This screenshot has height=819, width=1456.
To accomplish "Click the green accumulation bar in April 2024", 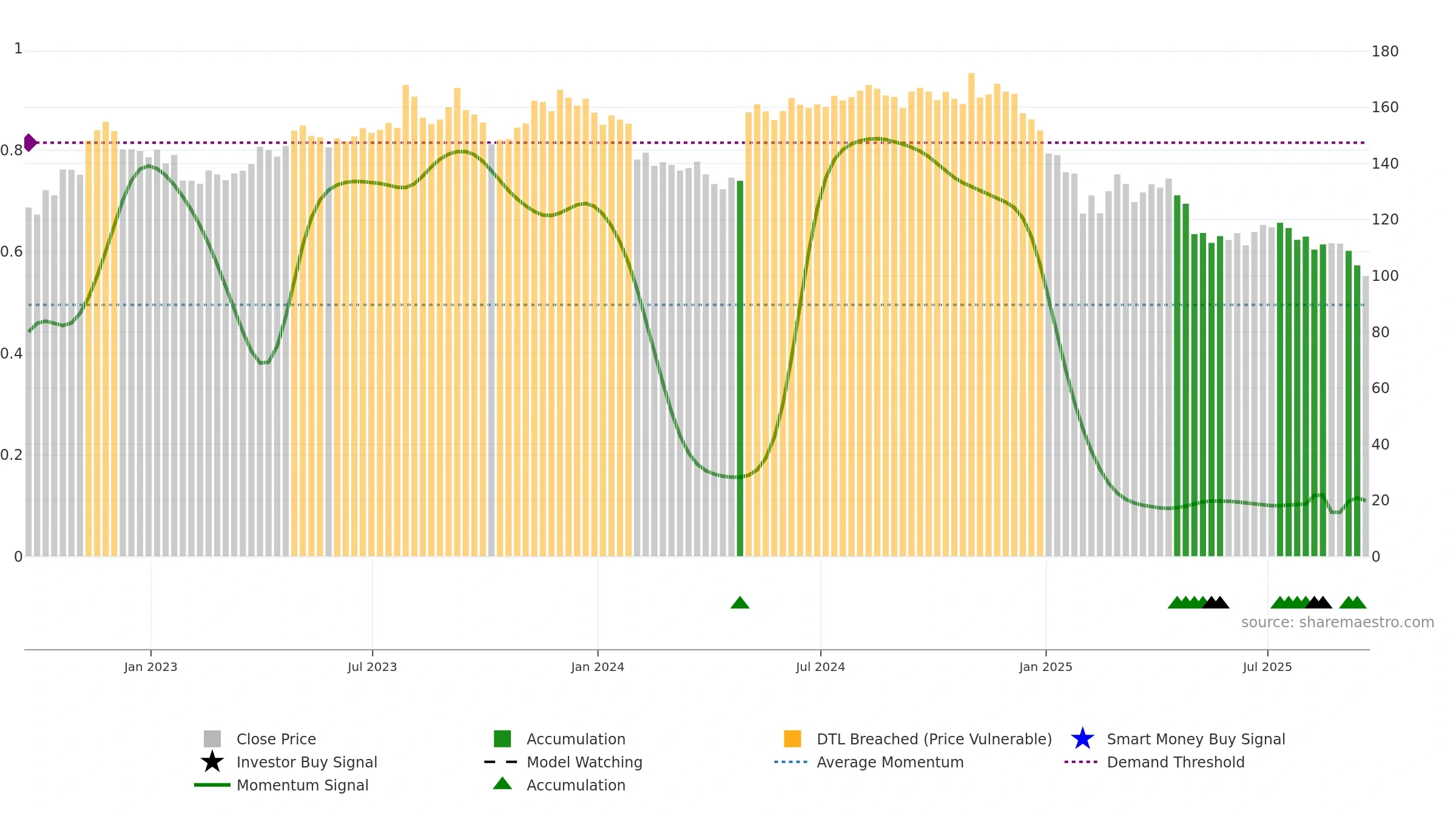I will pos(740,368).
